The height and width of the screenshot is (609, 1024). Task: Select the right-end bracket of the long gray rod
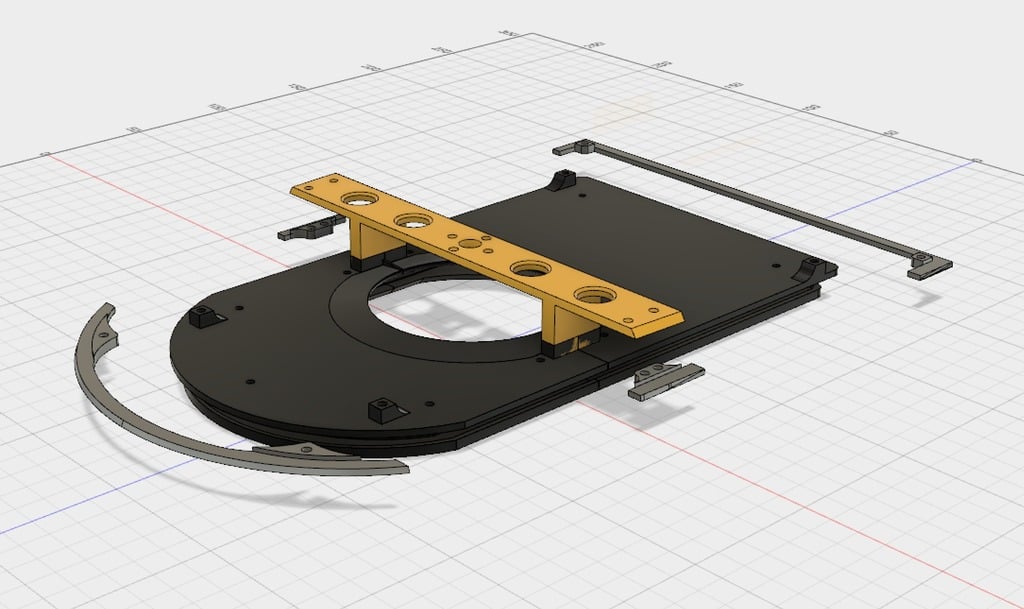point(929,265)
